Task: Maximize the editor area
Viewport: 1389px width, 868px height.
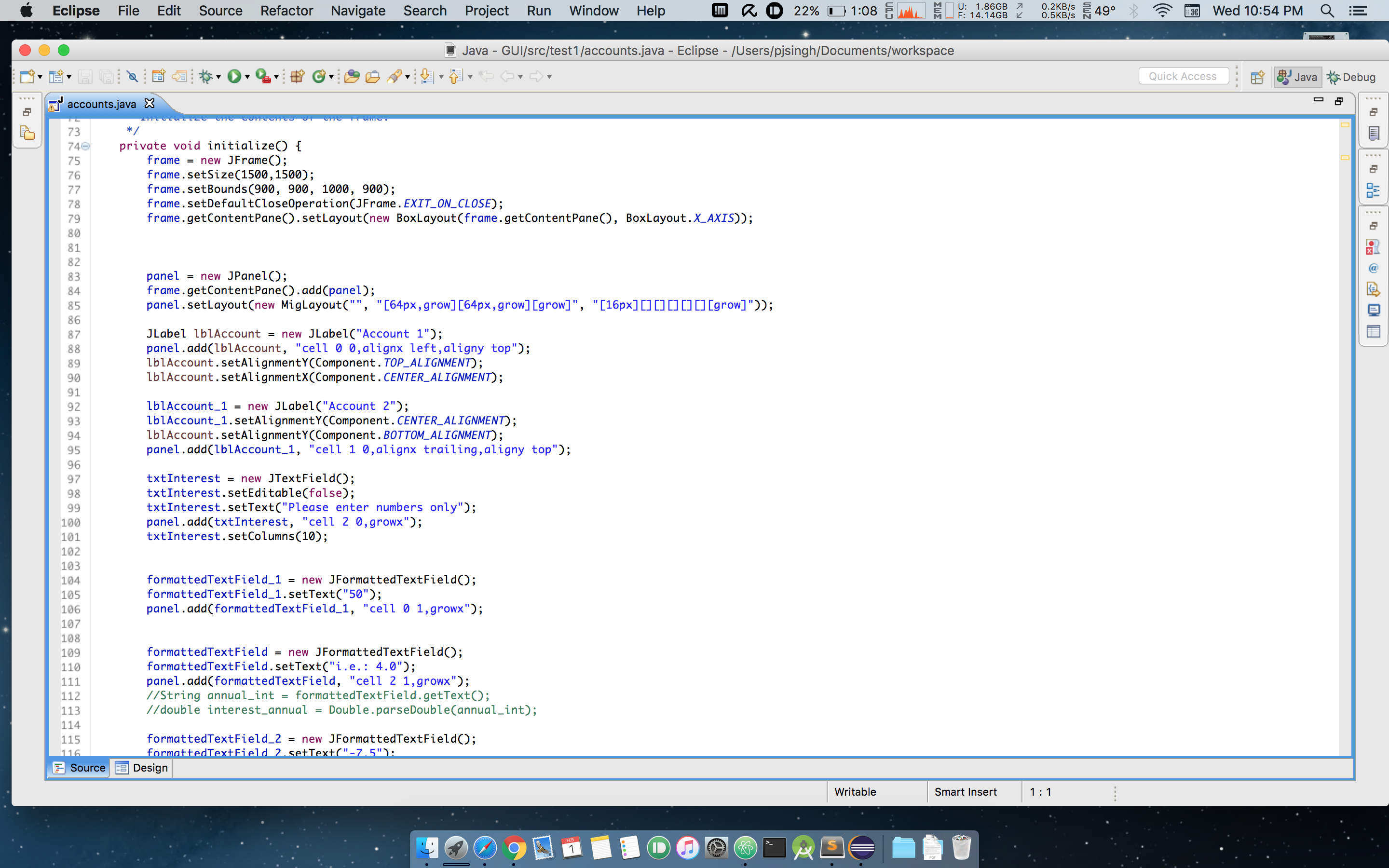Action: point(1339,101)
